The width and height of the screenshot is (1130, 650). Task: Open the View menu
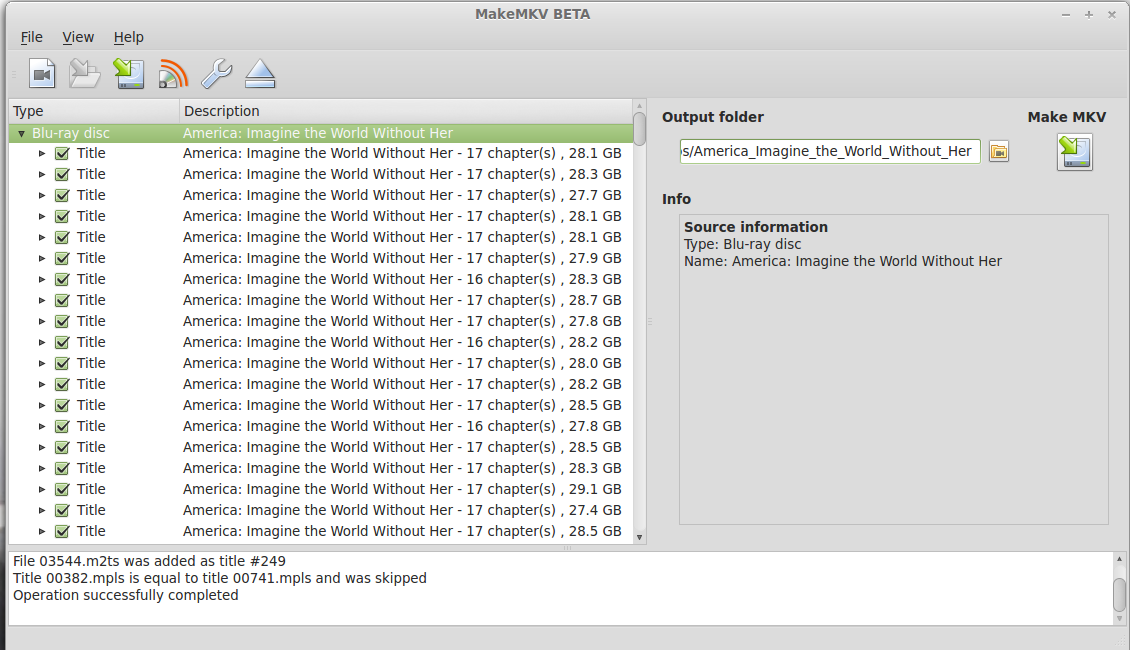tap(78, 37)
